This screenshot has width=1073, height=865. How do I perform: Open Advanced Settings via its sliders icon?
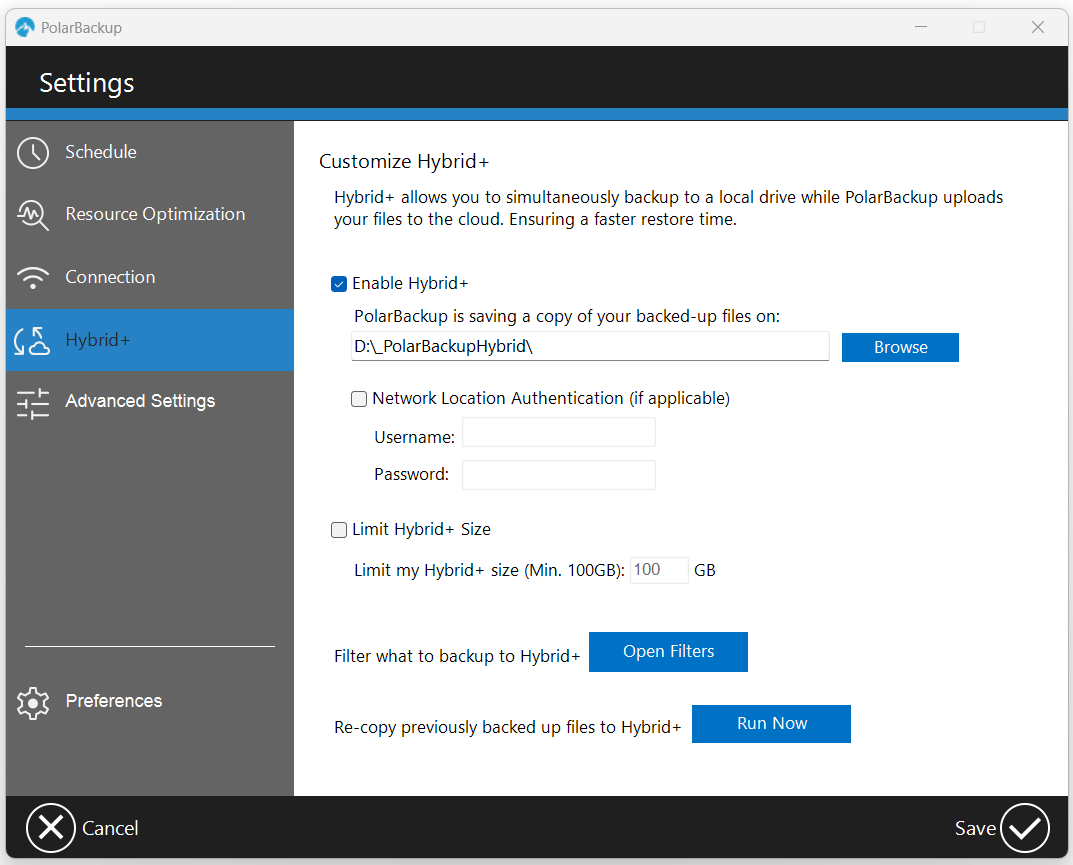[32, 402]
